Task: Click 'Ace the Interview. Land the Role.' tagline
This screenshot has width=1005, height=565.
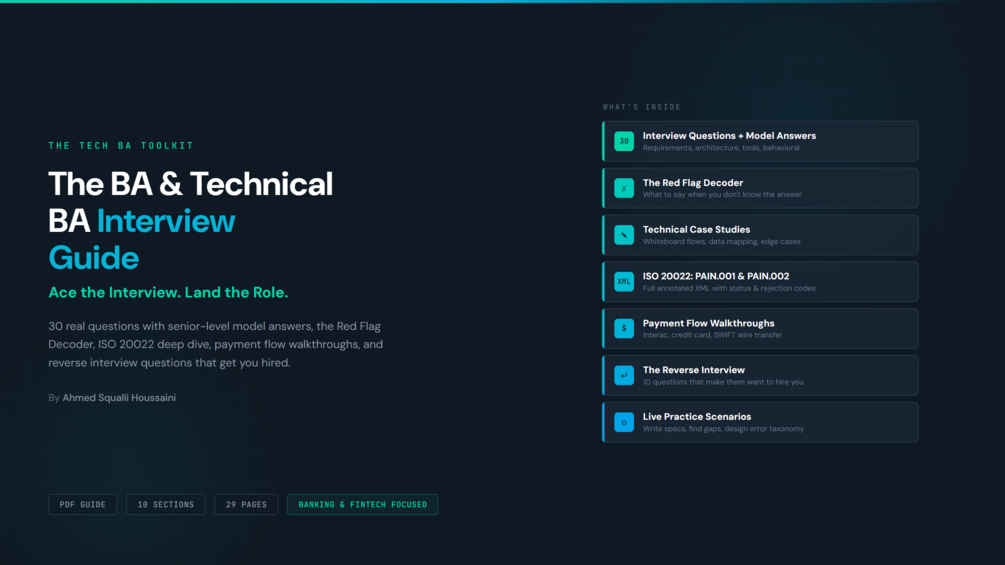Action: coord(169,292)
